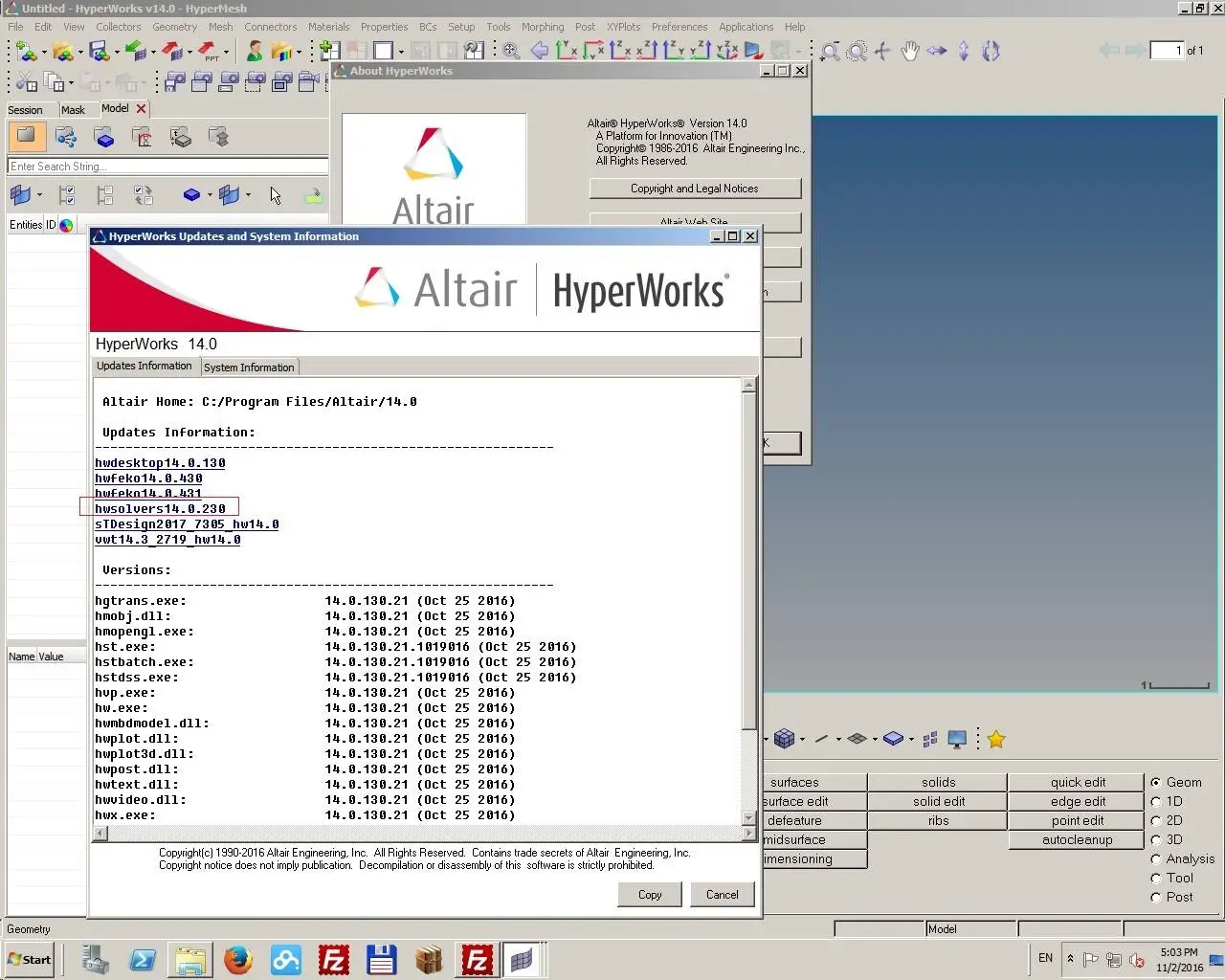Click the previous view purple arrow
This screenshot has height=980, width=1225.
pyautogui.click(x=539, y=51)
